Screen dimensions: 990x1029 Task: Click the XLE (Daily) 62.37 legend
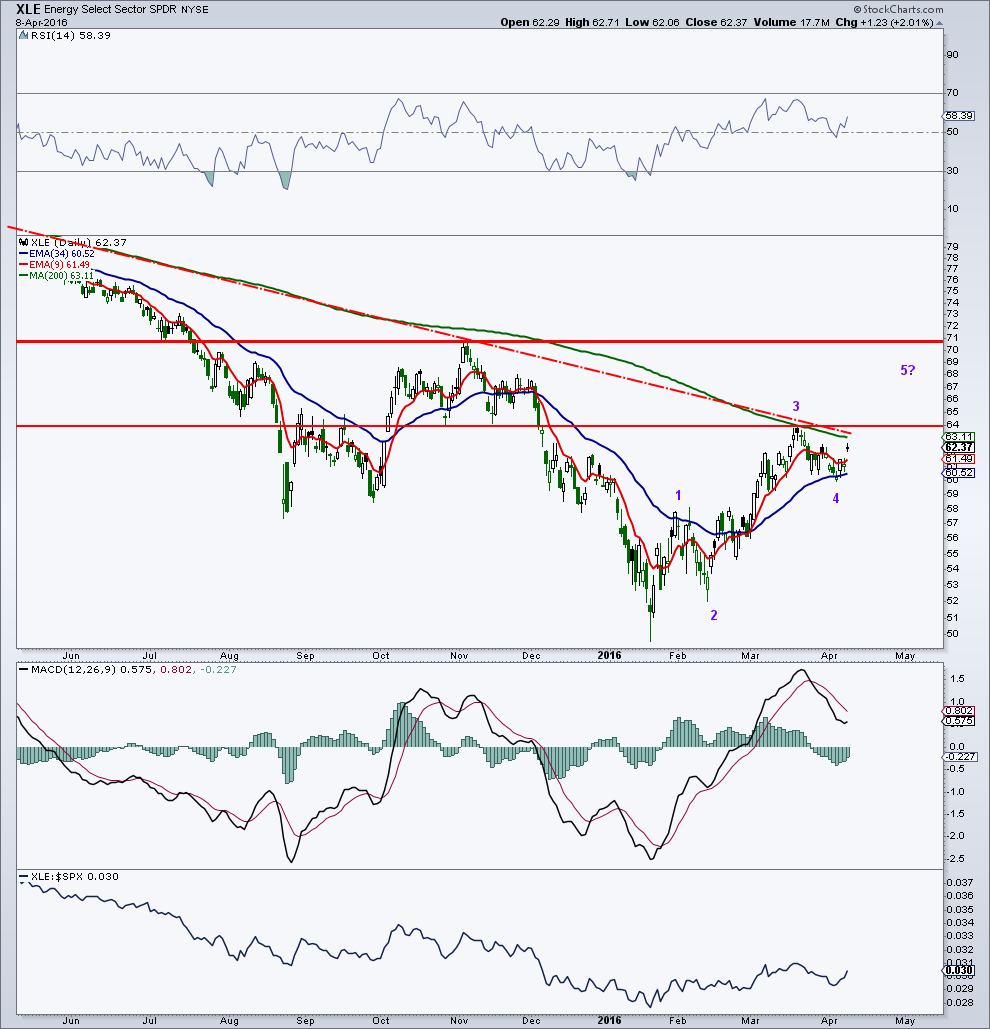pos(73,242)
